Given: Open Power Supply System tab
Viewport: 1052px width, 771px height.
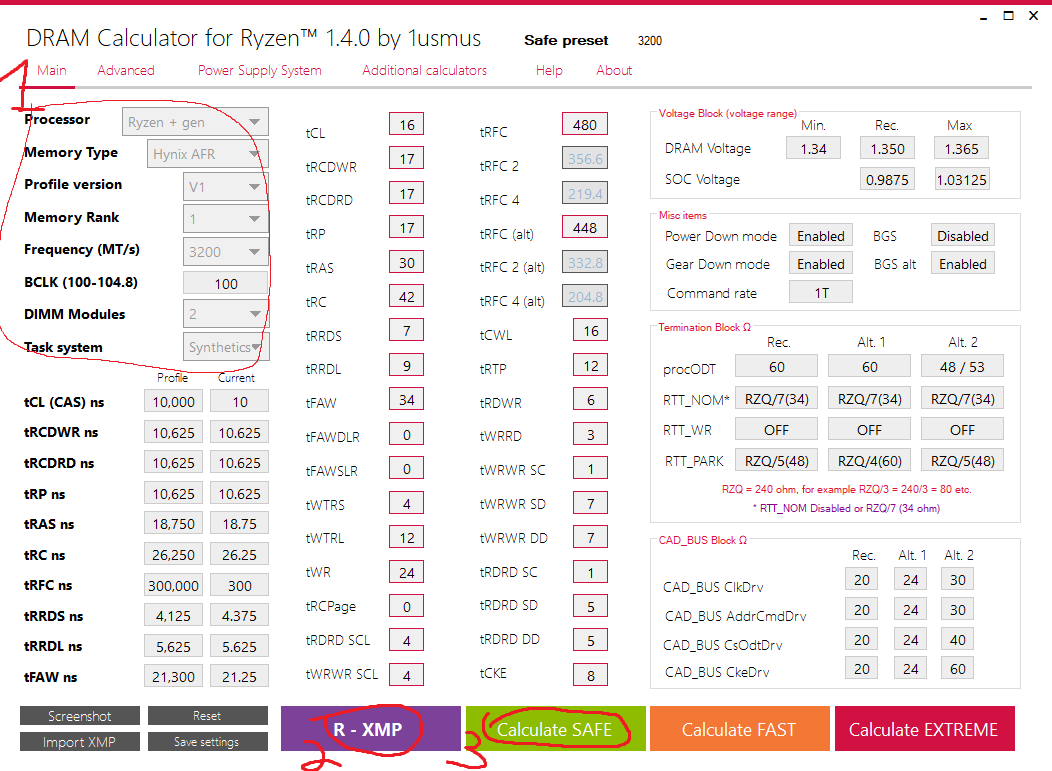Looking at the screenshot, I should point(260,70).
